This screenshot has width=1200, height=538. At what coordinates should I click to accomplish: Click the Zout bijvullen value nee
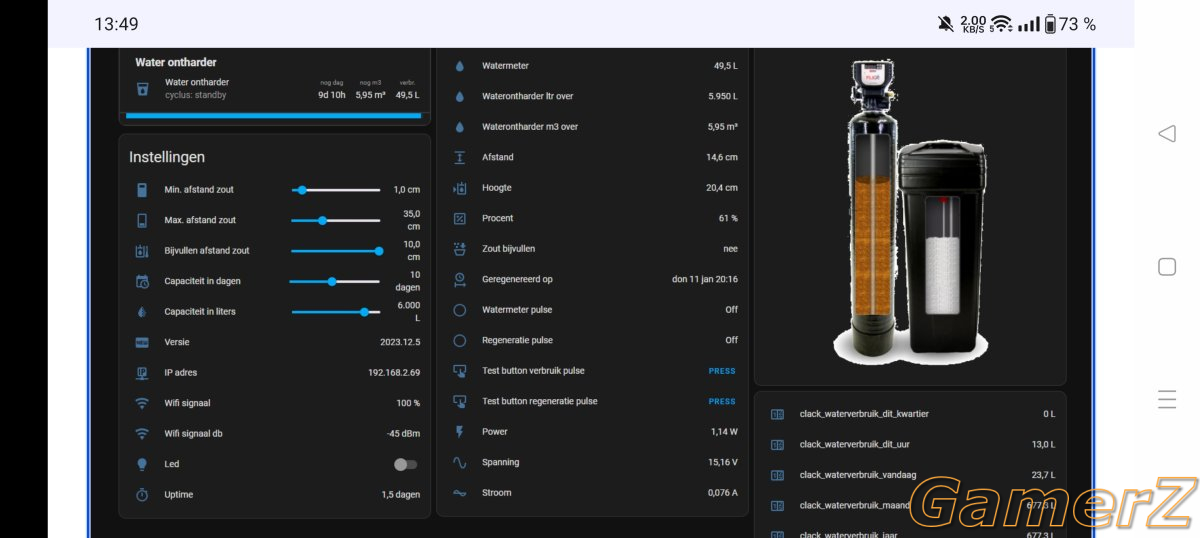pyautogui.click(x=731, y=249)
